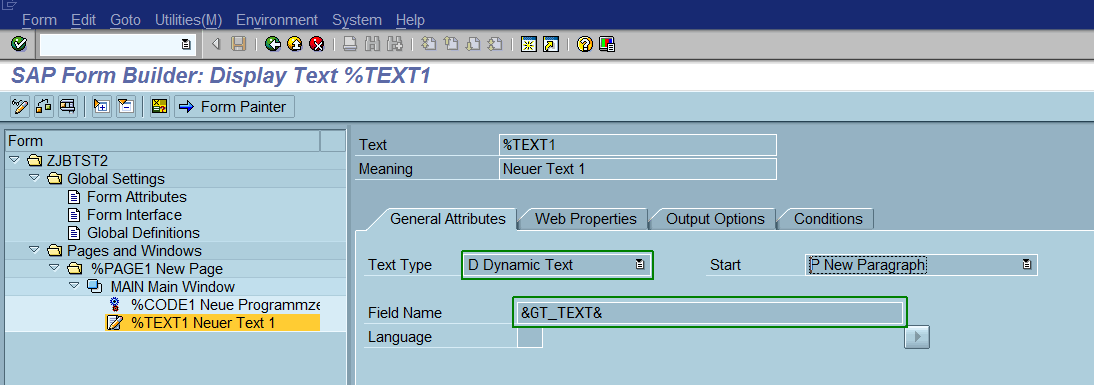The image size is (1094, 385).
Task: Open the Edit menu
Action: coord(84,20)
